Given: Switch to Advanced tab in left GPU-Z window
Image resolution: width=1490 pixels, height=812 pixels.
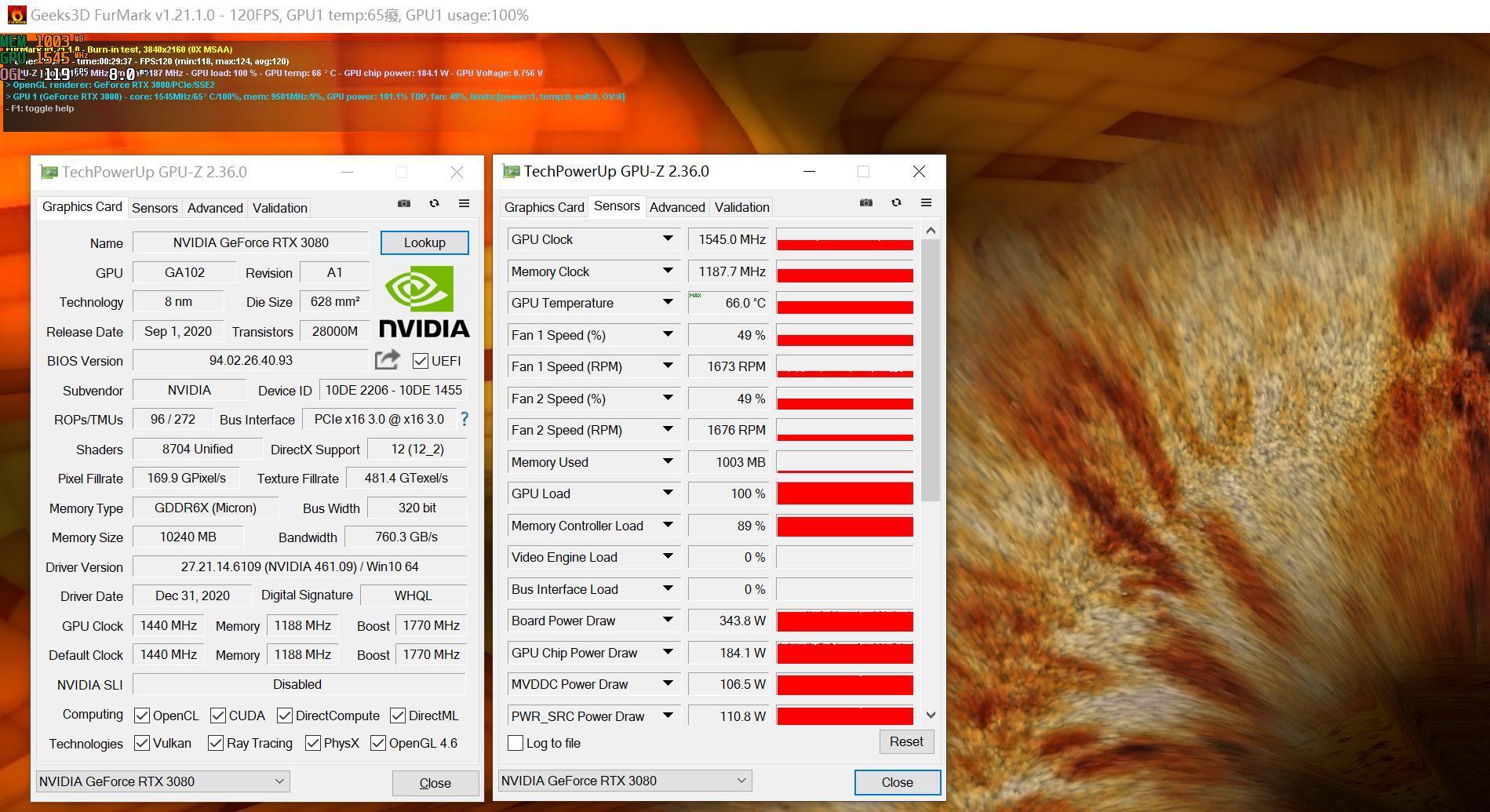Looking at the screenshot, I should point(215,208).
